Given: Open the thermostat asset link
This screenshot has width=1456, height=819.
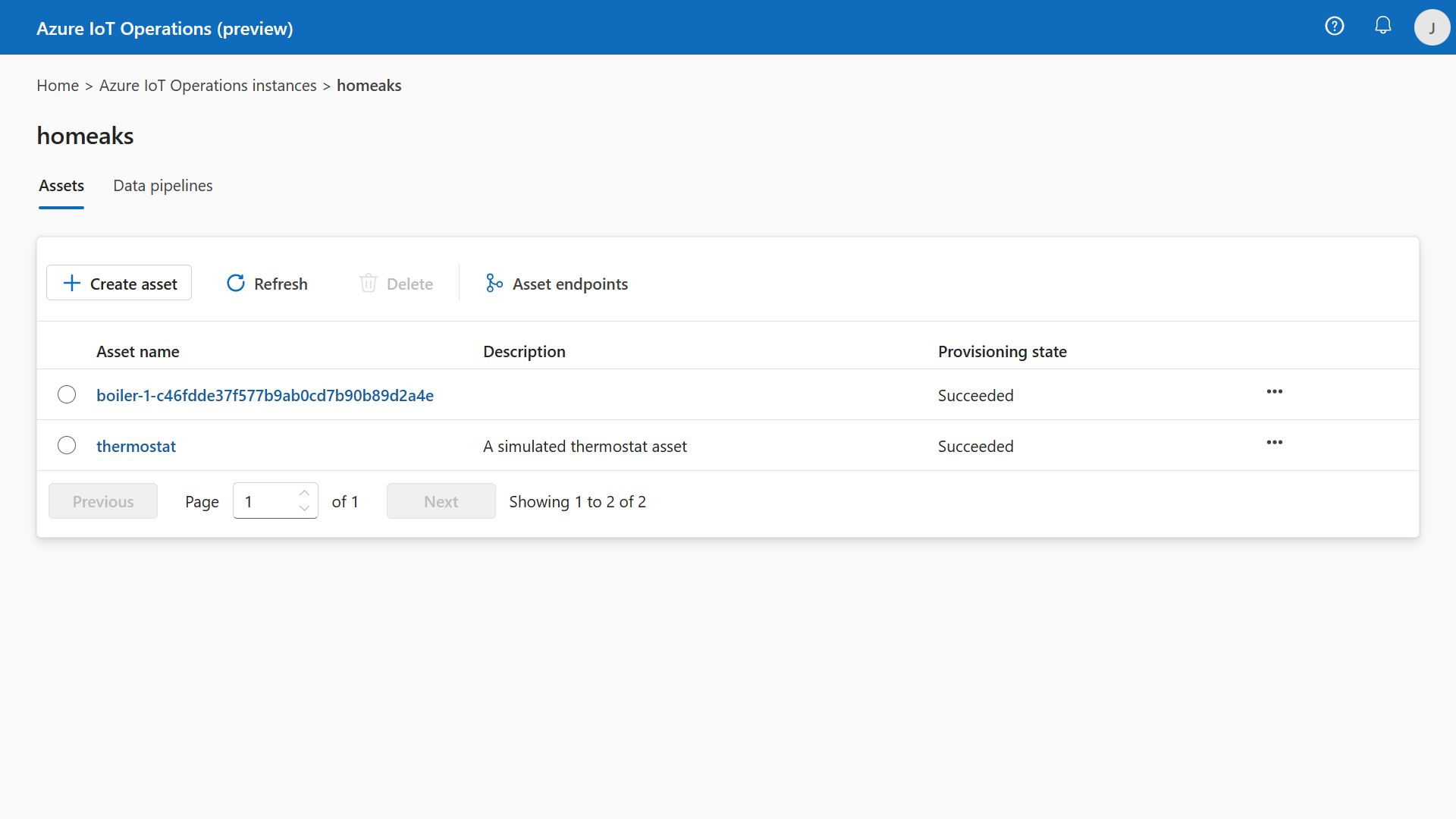Looking at the screenshot, I should [136, 446].
